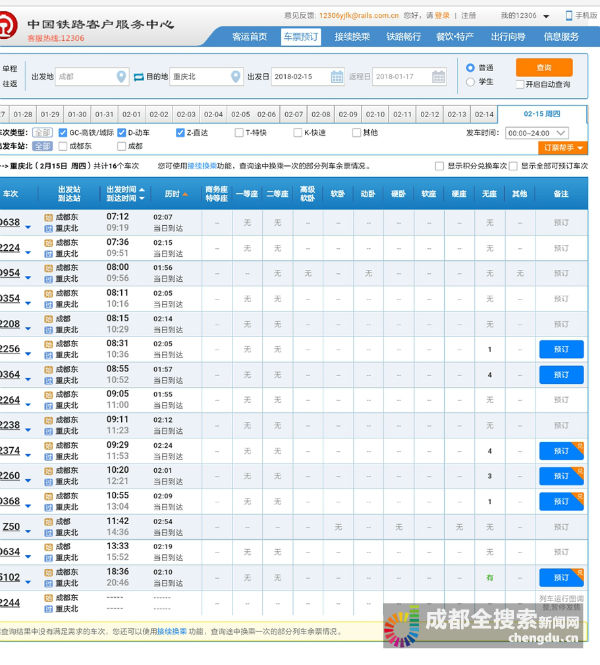Open the 发车时间 00:00--24:00 dropdown
600x665 pixels.
click(537, 132)
